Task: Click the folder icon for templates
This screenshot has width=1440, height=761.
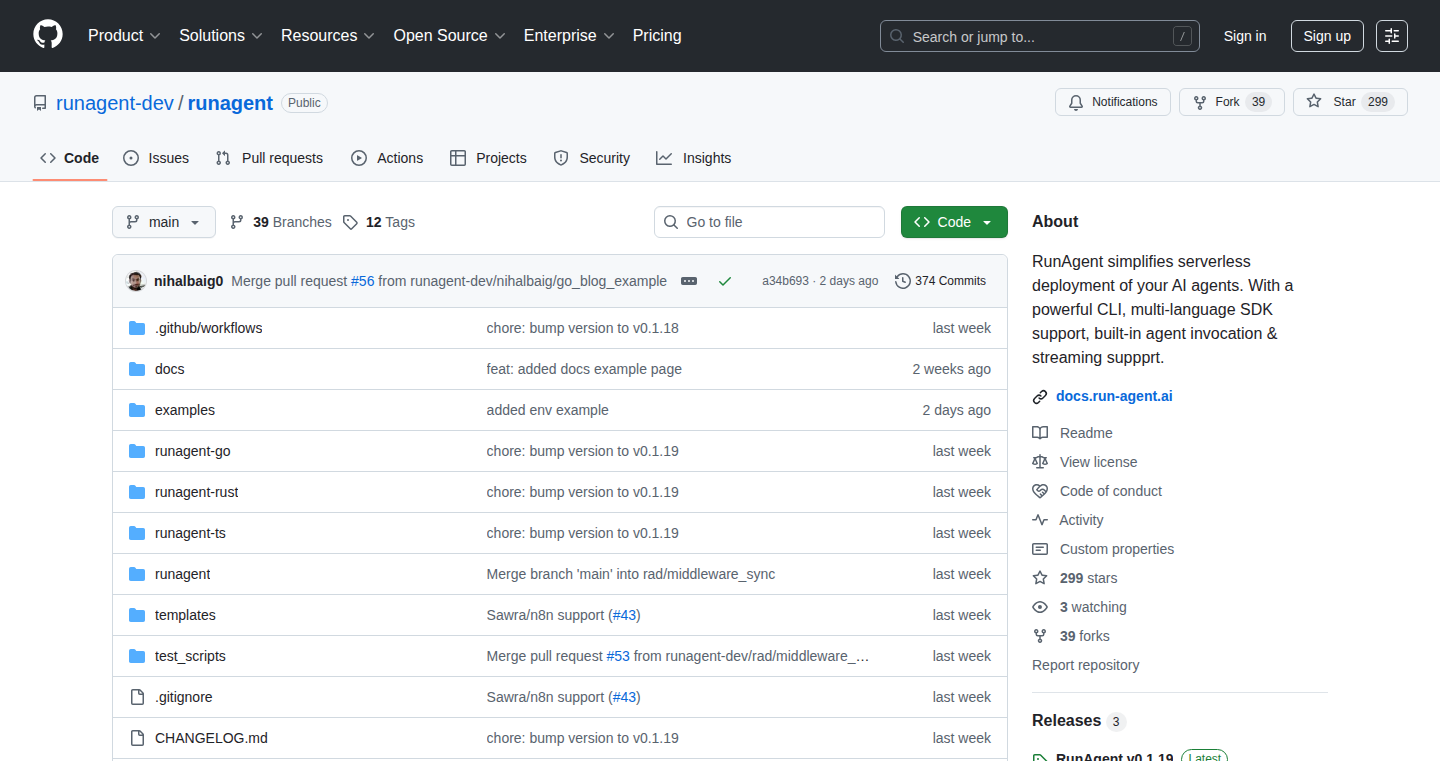Action: (x=137, y=615)
